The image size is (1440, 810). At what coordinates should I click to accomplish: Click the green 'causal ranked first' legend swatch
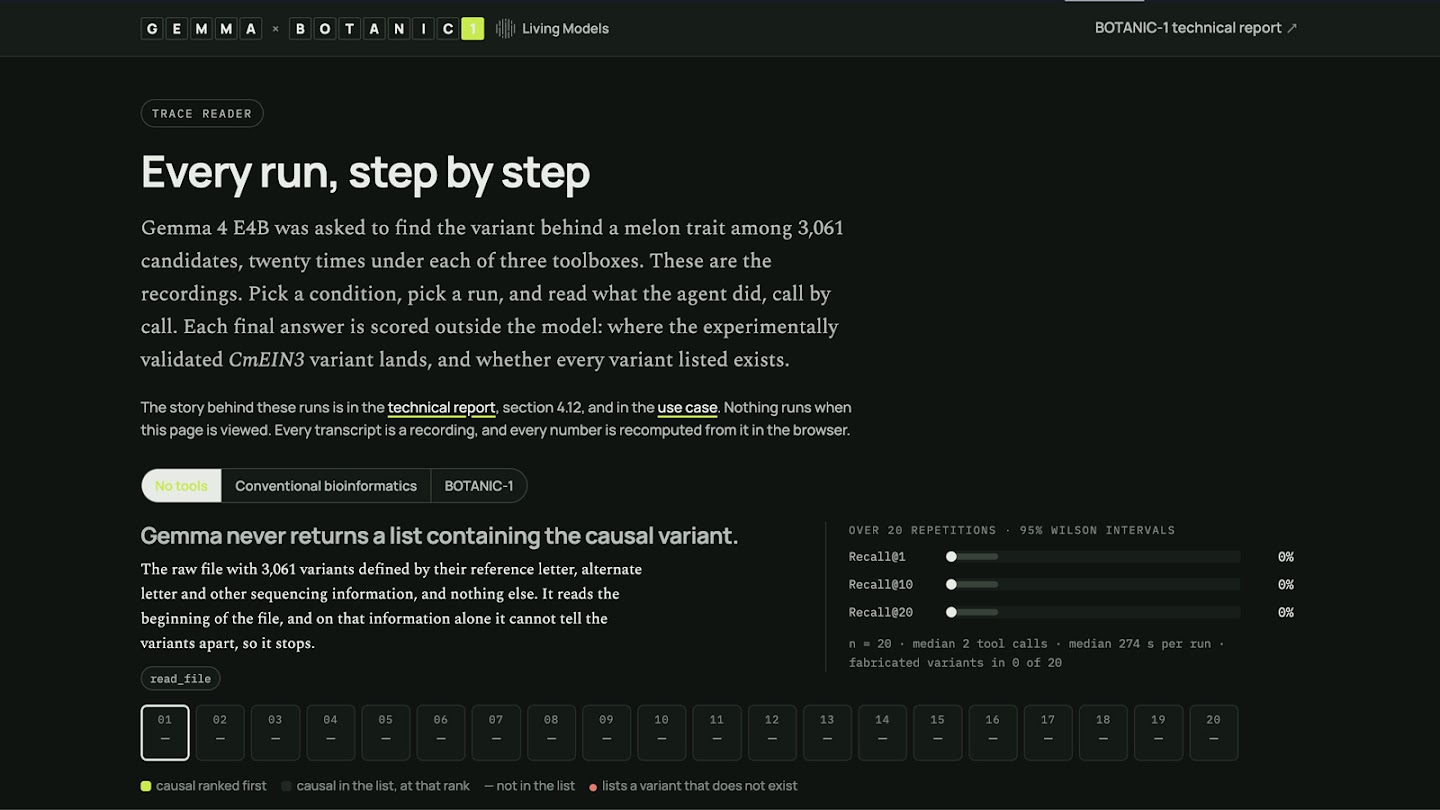pyautogui.click(x=146, y=786)
